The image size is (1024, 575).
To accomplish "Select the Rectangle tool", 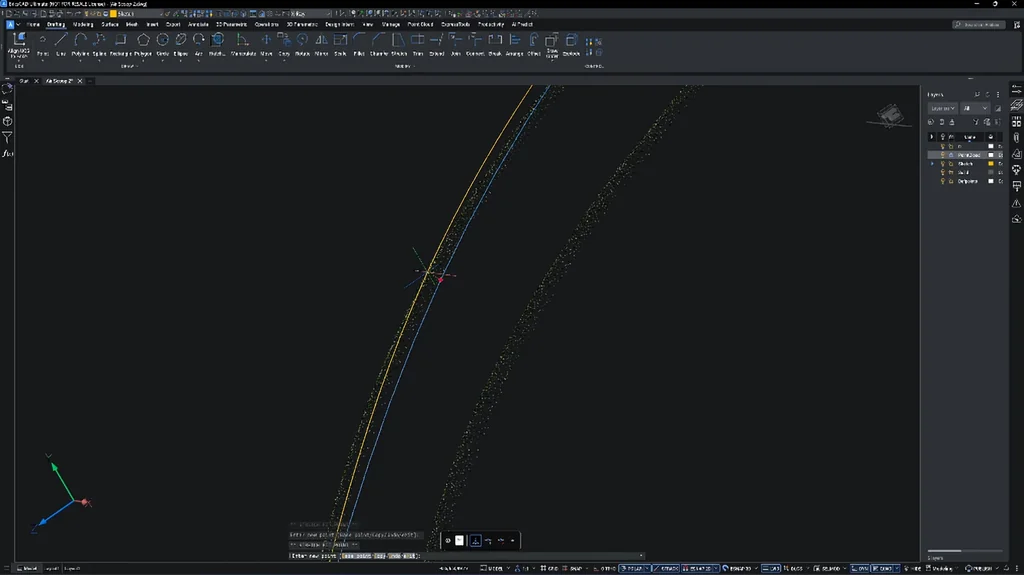I will (x=120, y=44).
